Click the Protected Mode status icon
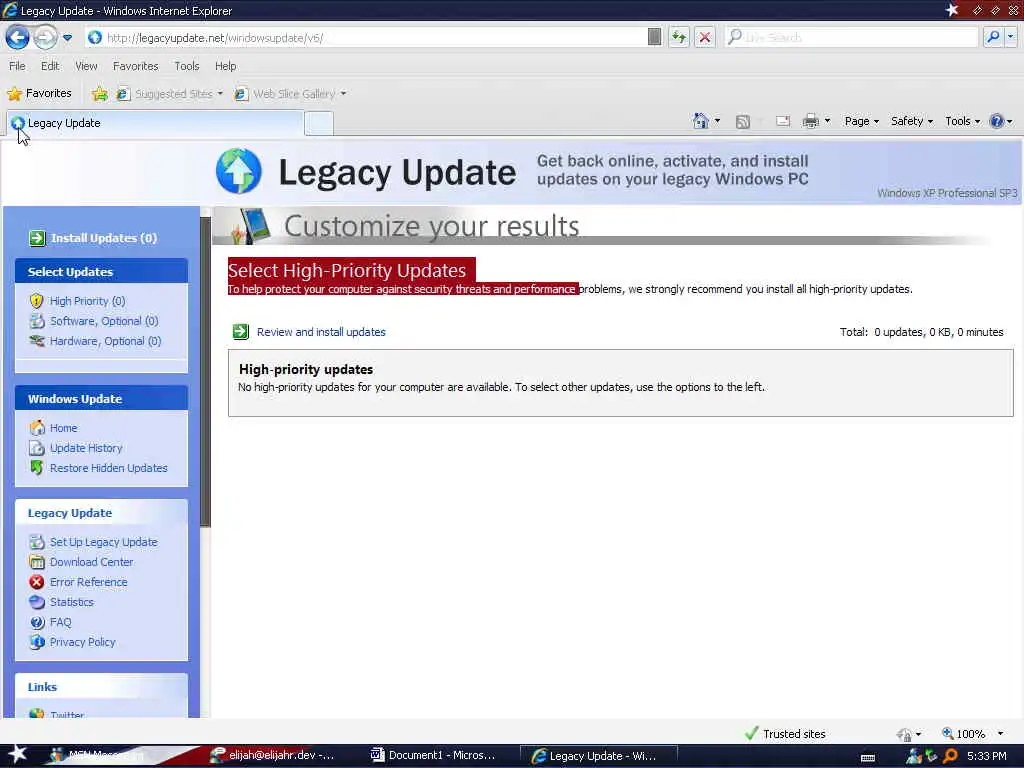 click(904, 734)
